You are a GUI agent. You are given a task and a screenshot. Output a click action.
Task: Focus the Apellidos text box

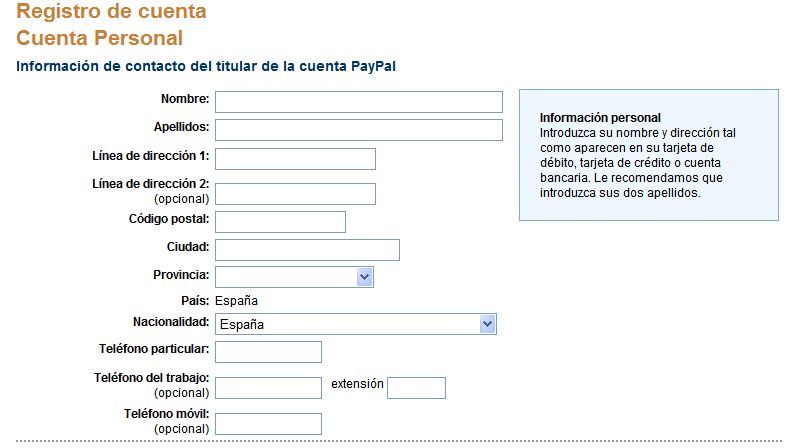359,130
